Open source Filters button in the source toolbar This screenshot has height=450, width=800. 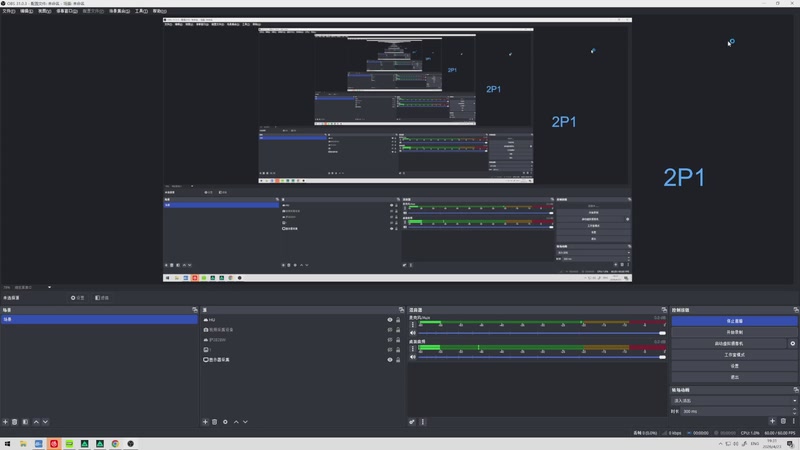[x=102, y=298]
